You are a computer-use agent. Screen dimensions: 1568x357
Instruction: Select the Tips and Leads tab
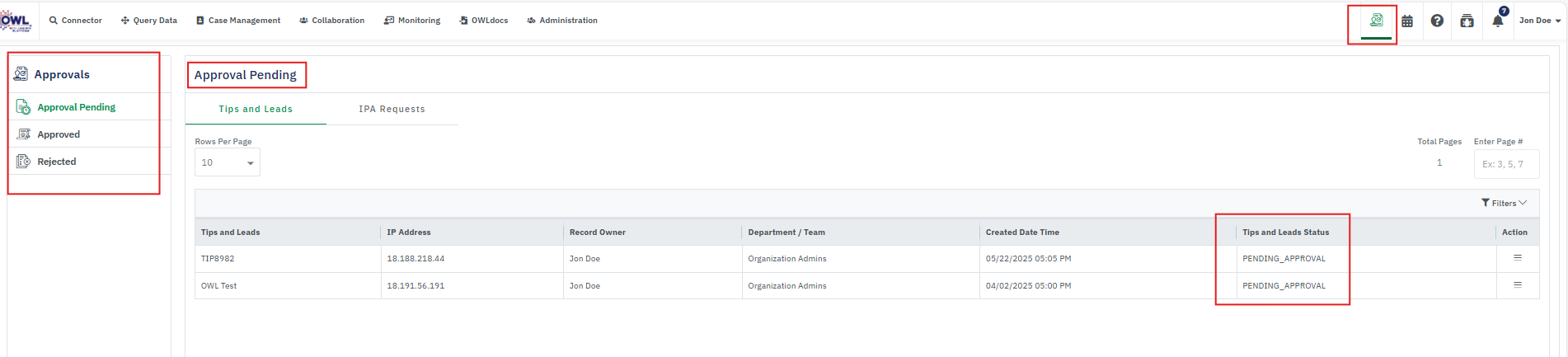click(x=256, y=109)
